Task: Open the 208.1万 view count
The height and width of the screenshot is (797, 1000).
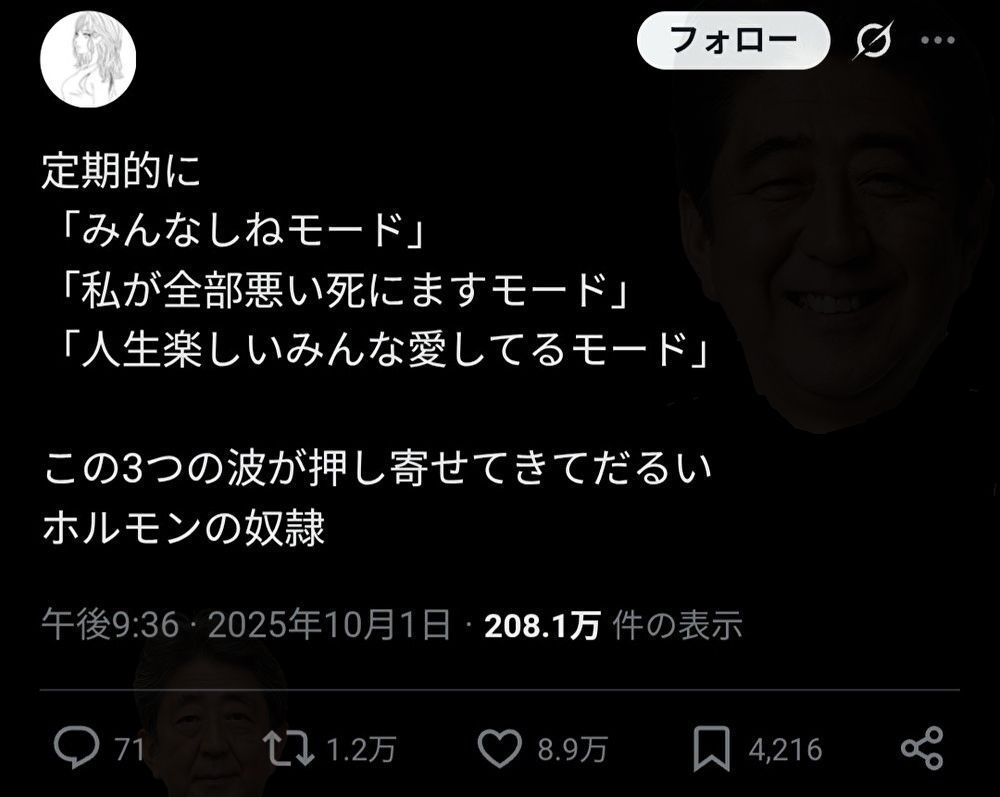Action: click(542, 625)
